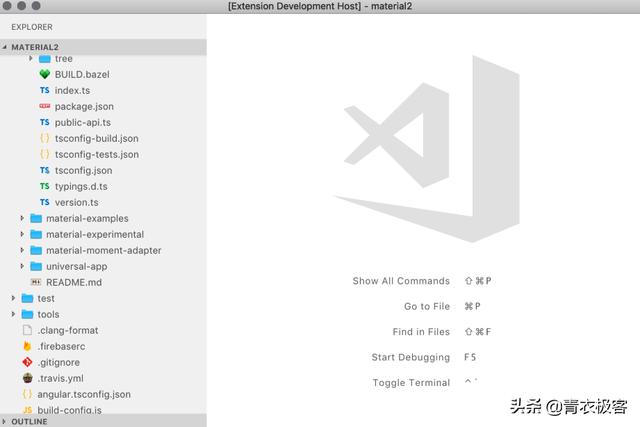This screenshot has height=427, width=640.
Task: Click the TS icon next to index.ts
Action: [44, 90]
